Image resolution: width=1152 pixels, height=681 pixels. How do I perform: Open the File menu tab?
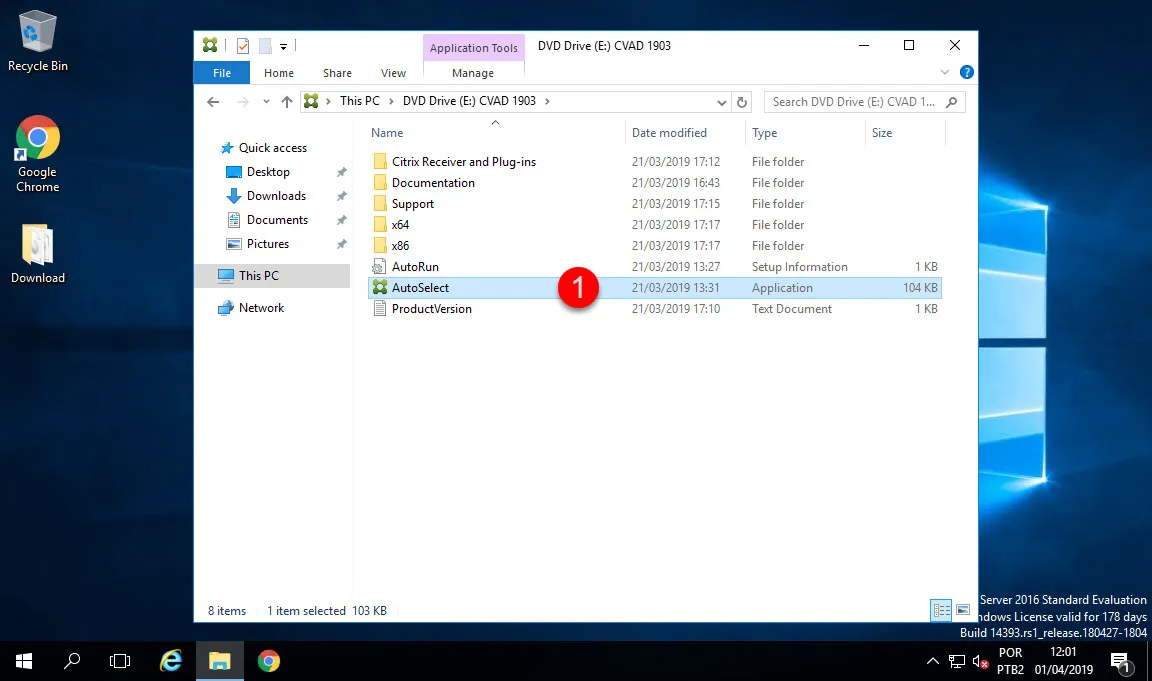click(222, 73)
